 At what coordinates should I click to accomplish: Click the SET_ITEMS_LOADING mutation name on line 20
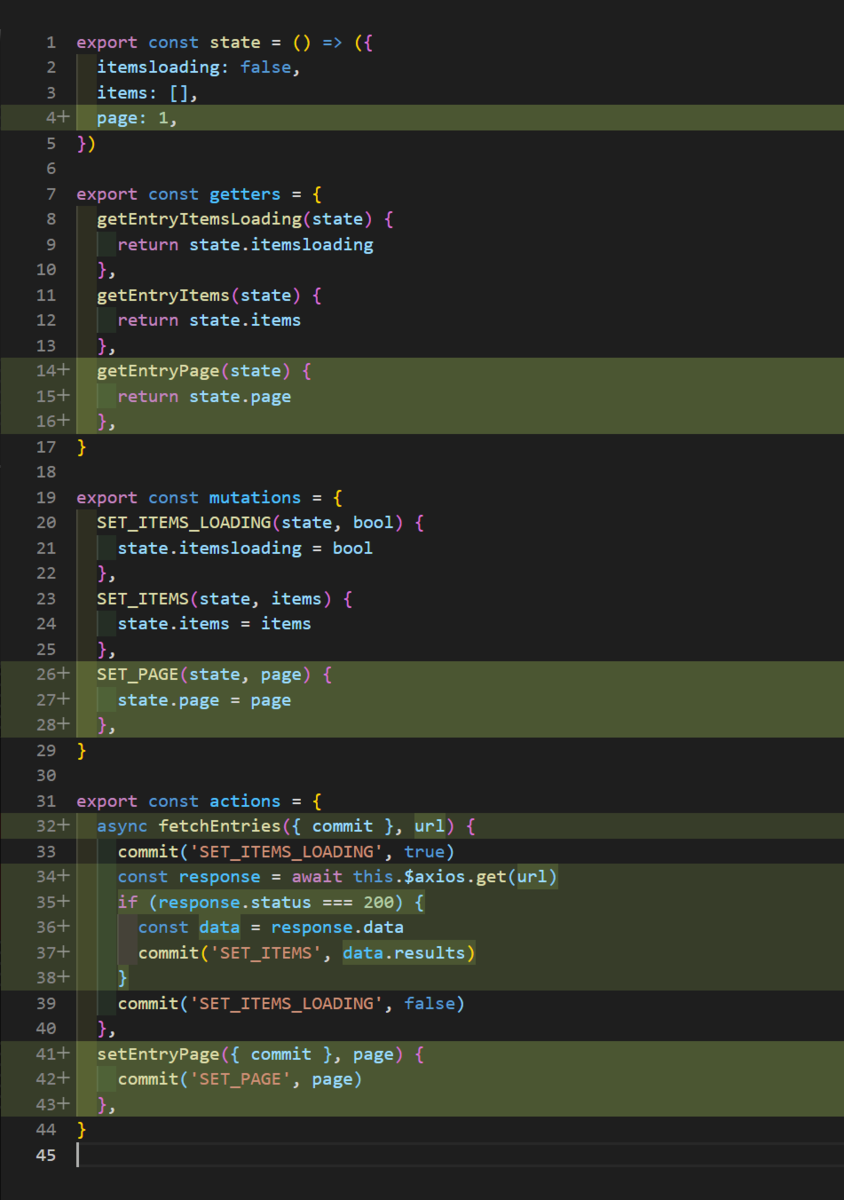pos(184,523)
